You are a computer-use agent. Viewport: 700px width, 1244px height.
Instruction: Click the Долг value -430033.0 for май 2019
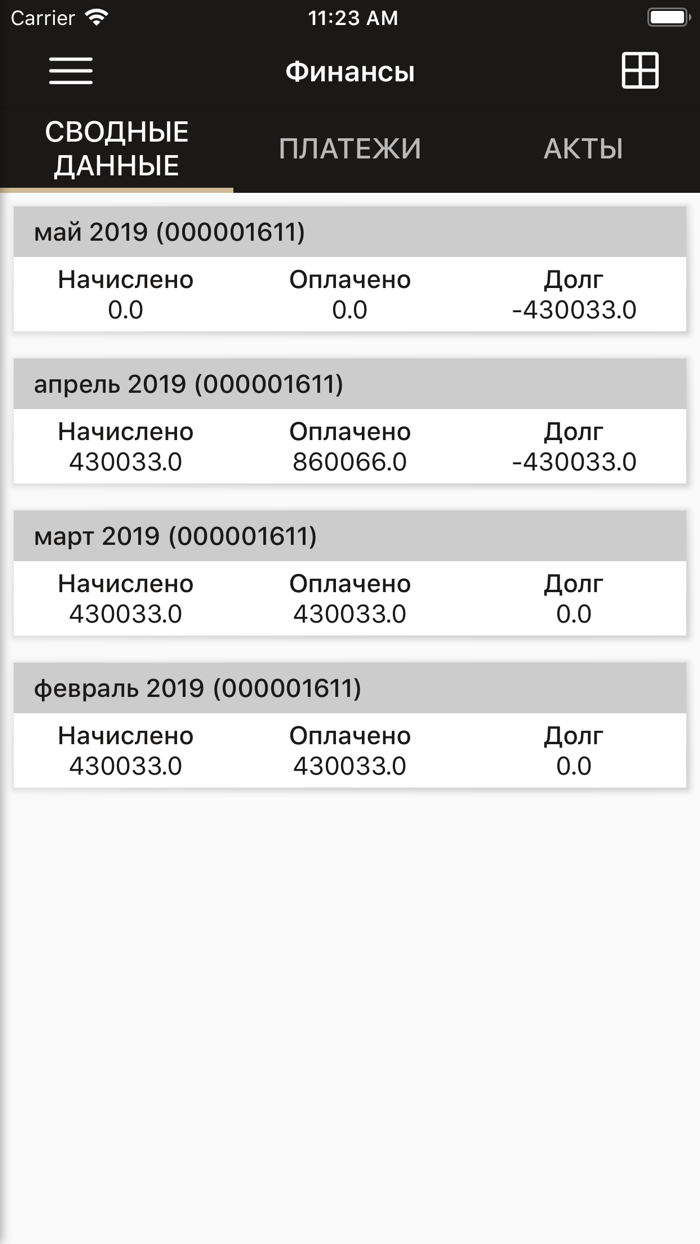574,310
